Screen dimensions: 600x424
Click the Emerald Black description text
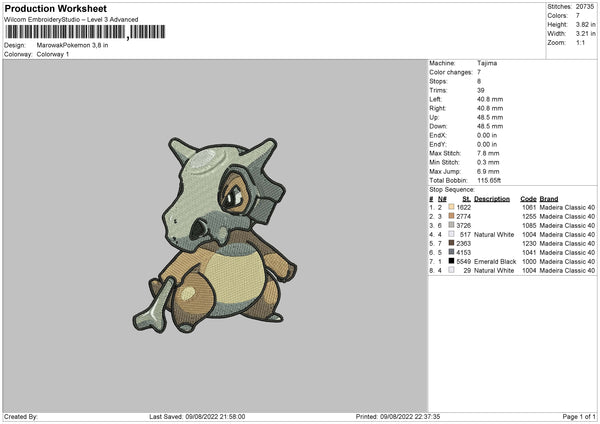coord(495,262)
